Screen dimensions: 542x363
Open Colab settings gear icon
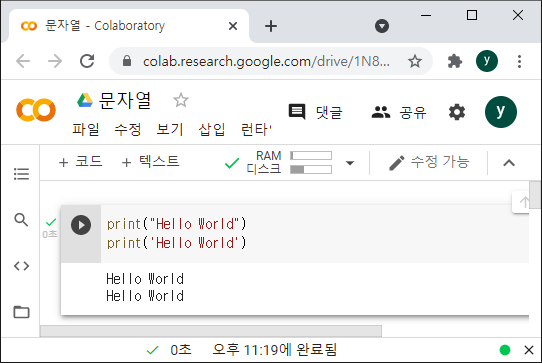click(x=457, y=112)
